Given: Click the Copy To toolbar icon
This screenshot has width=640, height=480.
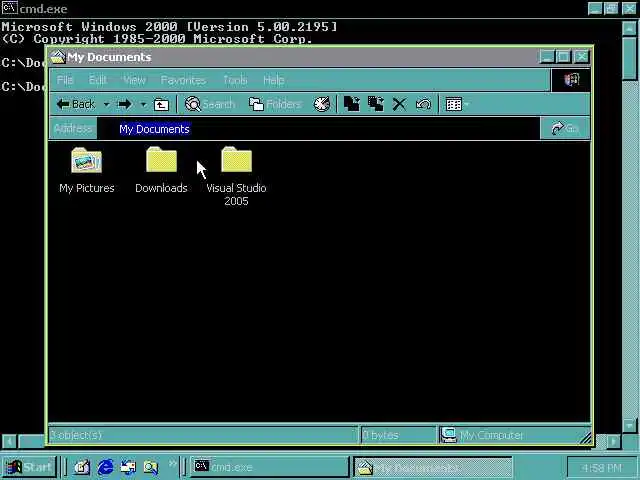Looking at the screenshot, I should coord(376,104).
